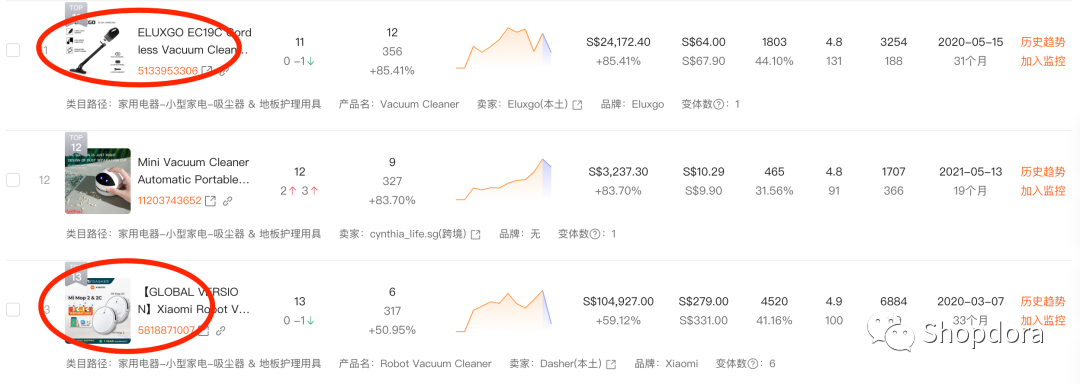1080x384 pixels.
Task: Click chain link icon in Xiaomi row
Action: [220, 330]
